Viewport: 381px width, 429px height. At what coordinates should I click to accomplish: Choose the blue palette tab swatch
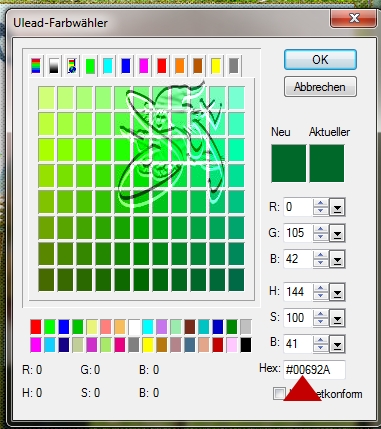(126, 66)
